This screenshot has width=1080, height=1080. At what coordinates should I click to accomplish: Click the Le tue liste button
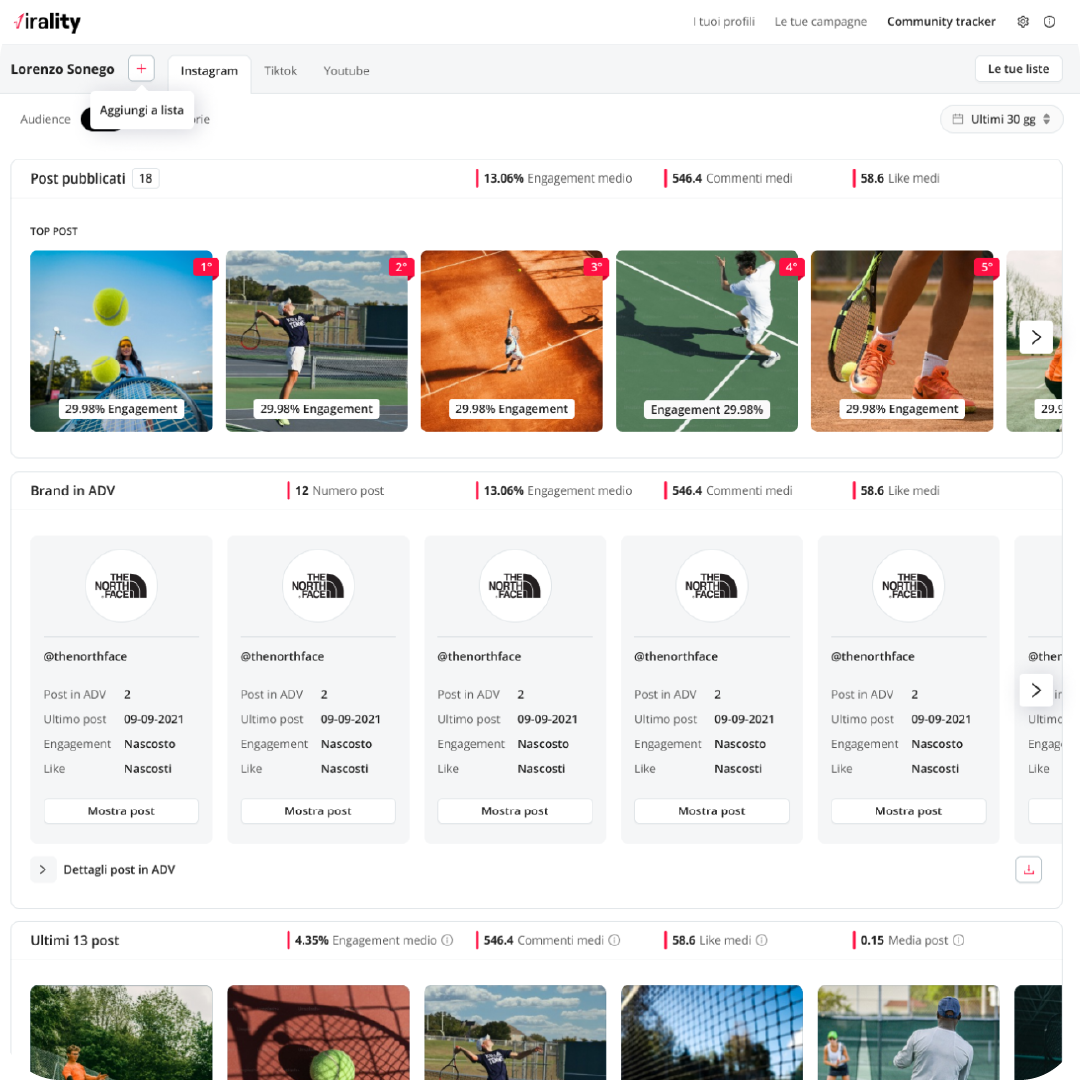pyautogui.click(x=1018, y=68)
